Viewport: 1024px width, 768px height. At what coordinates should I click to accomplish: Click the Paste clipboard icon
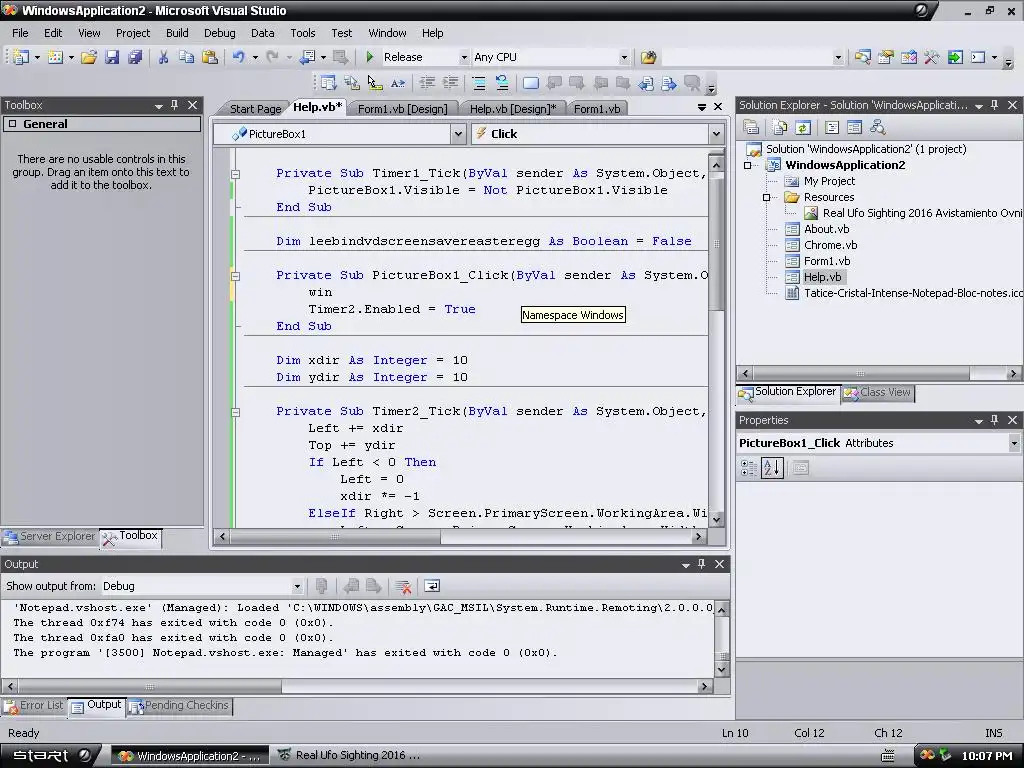pyautogui.click(x=210, y=57)
